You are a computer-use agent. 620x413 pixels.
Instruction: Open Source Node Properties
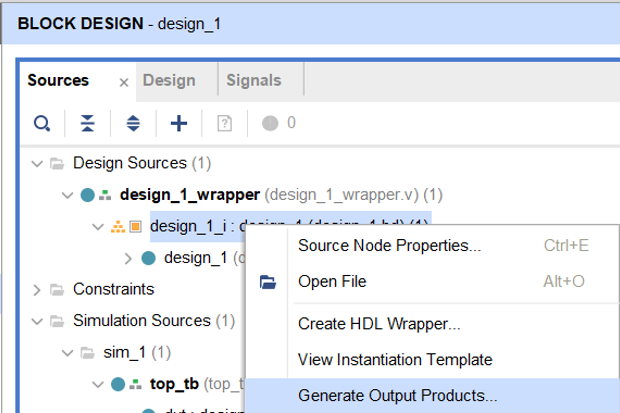(389, 245)
